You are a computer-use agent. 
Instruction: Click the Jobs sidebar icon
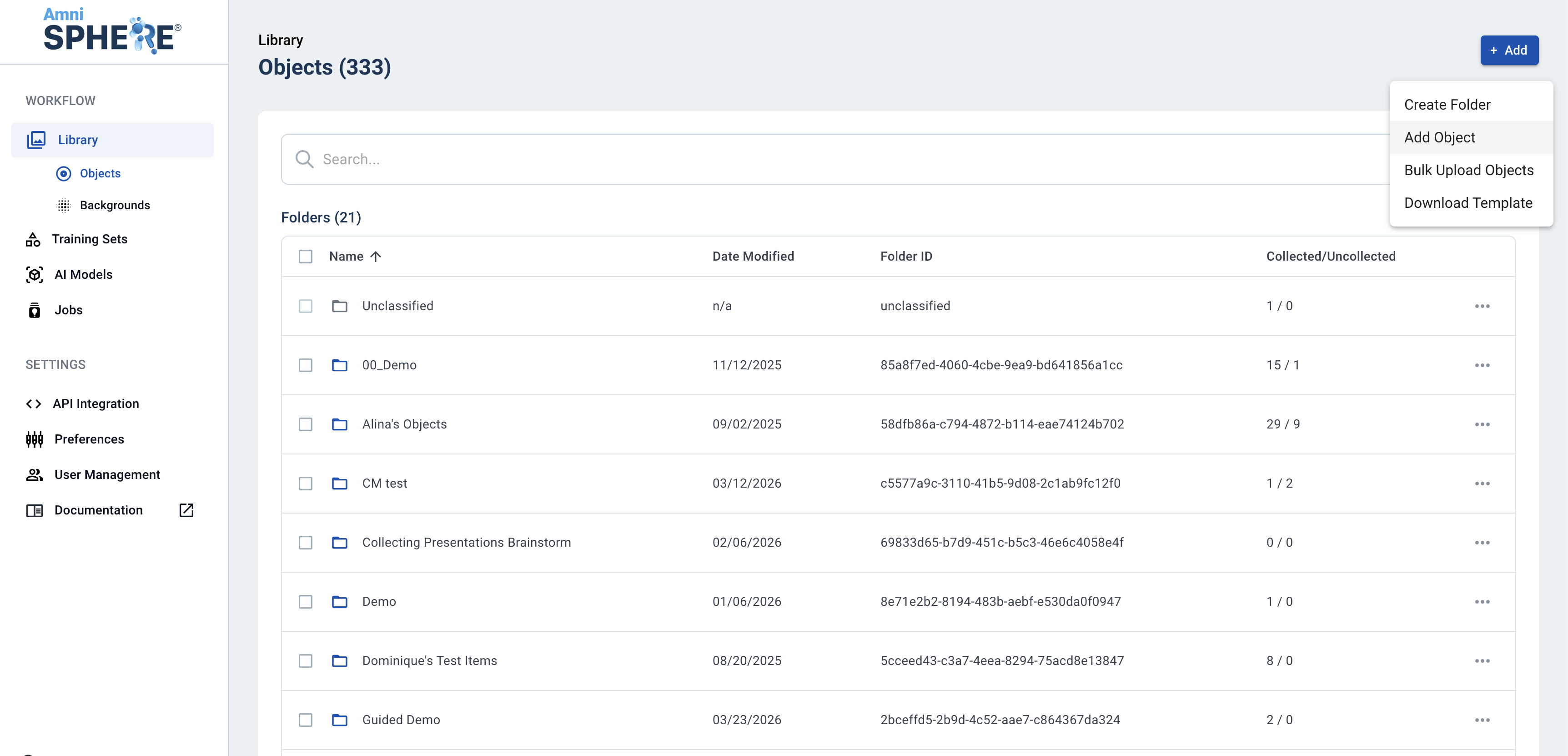[35, 310]
